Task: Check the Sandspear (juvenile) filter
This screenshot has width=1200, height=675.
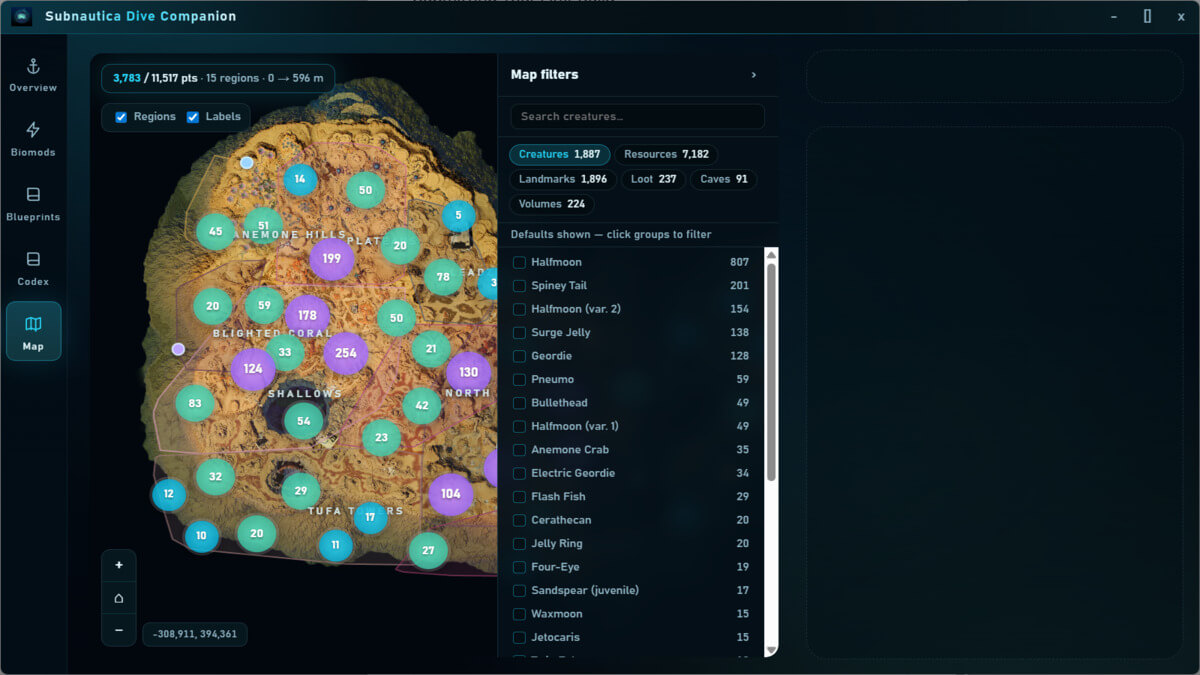Action: point(519,591)
